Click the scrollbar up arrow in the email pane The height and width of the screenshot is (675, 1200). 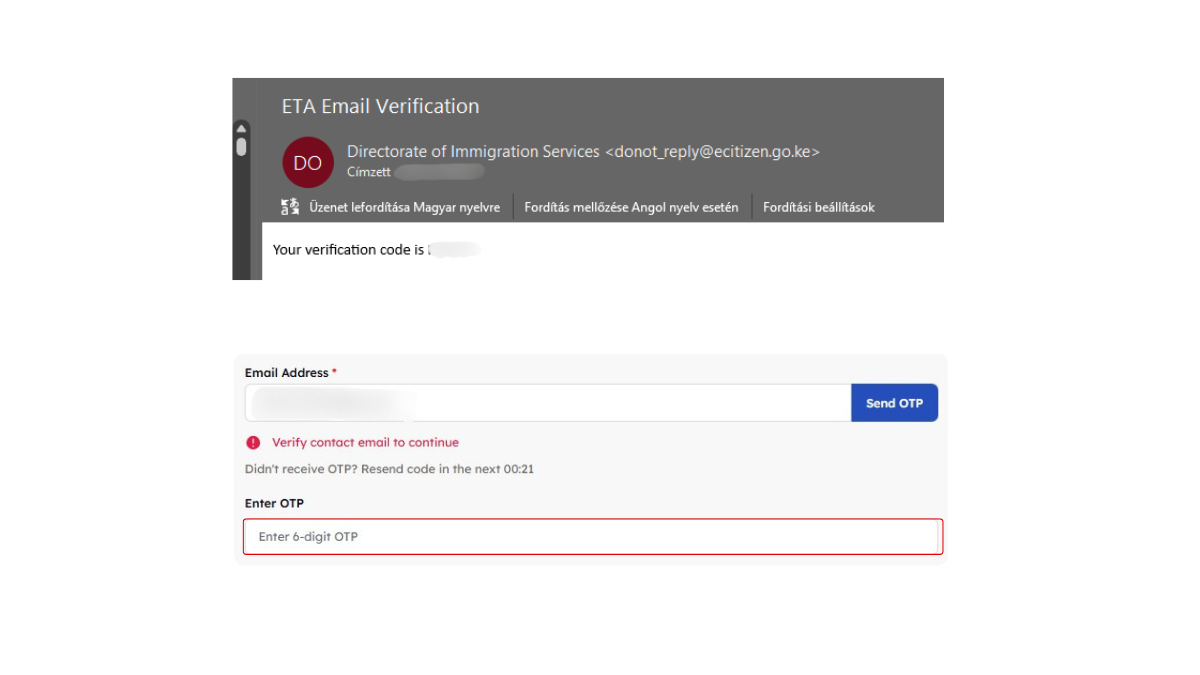click(x=241, y=128)
